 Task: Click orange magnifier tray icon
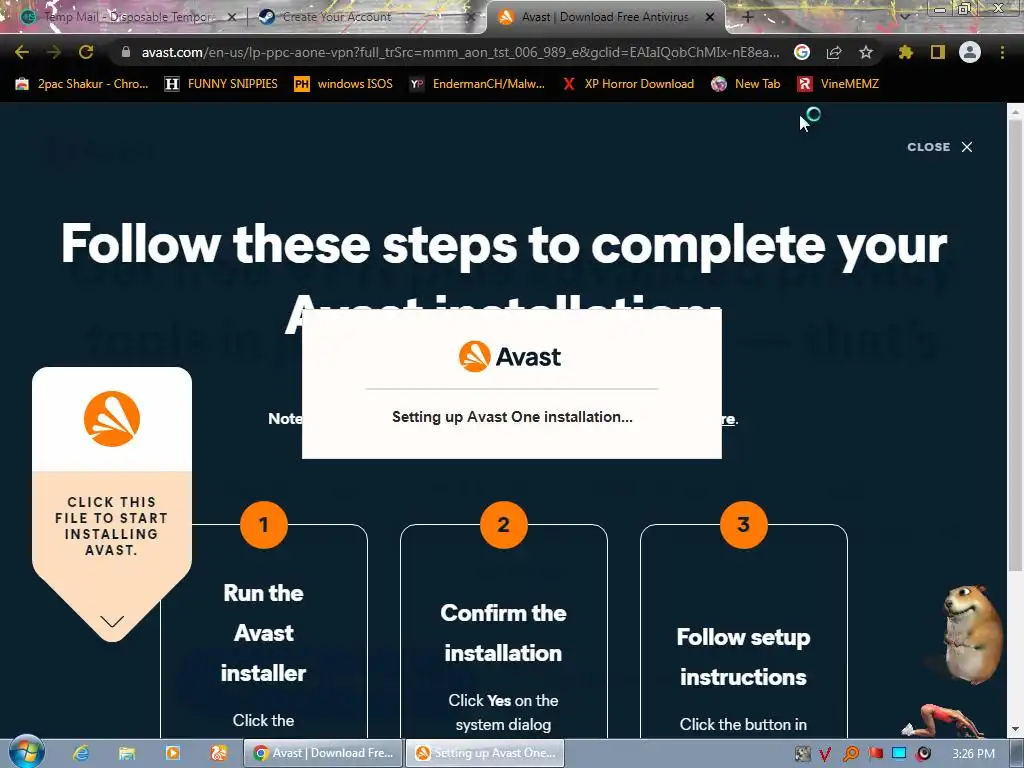pos(850,754)
